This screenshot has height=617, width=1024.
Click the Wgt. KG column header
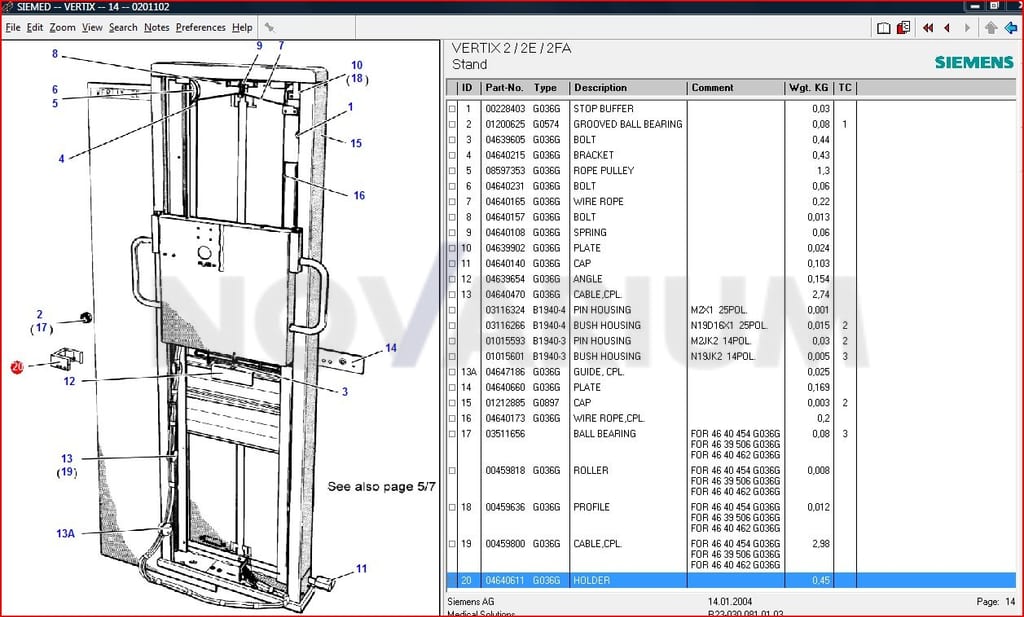tap(808, 87)
